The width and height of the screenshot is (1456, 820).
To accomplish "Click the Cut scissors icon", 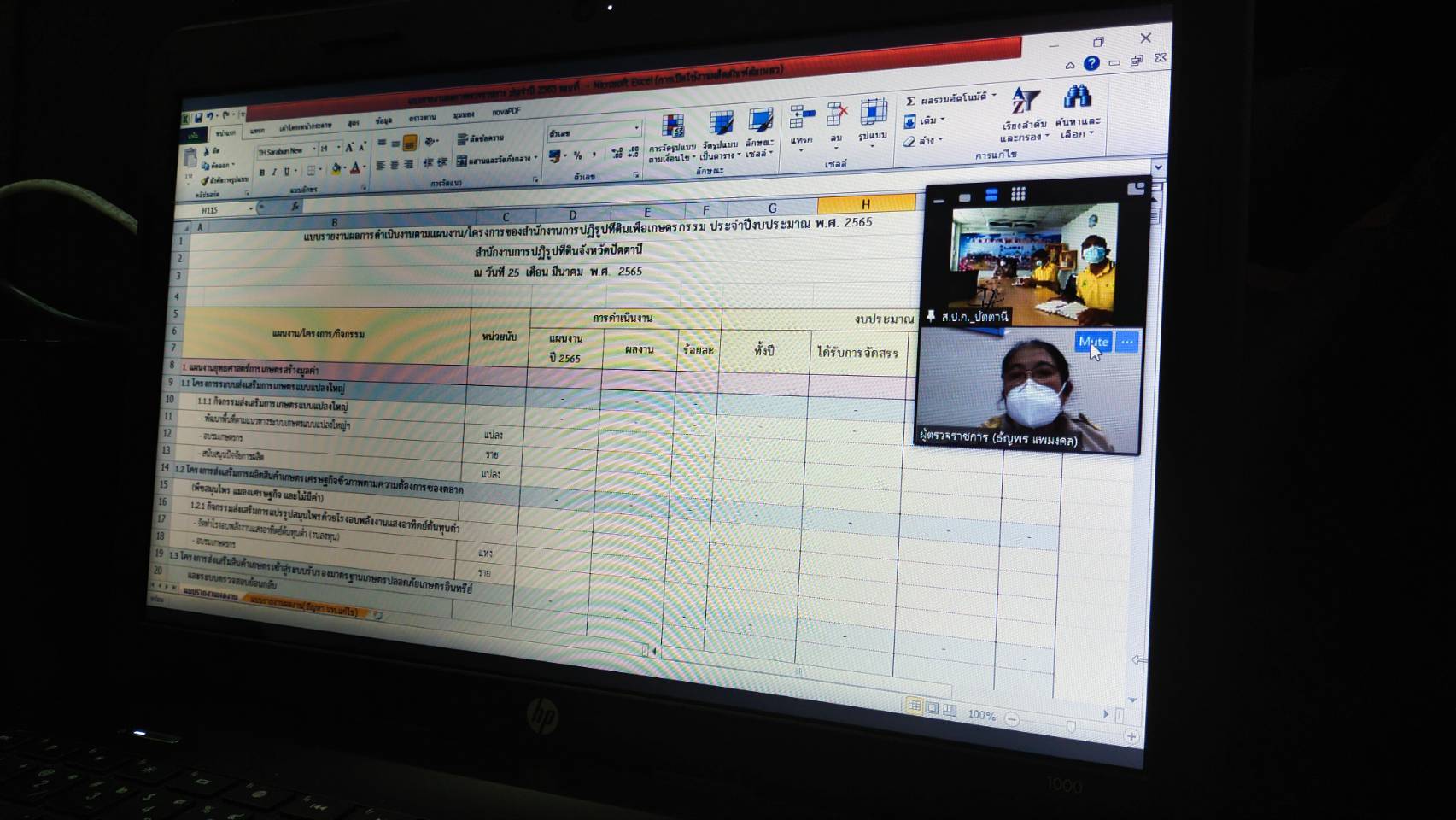I will coord(206,151).
